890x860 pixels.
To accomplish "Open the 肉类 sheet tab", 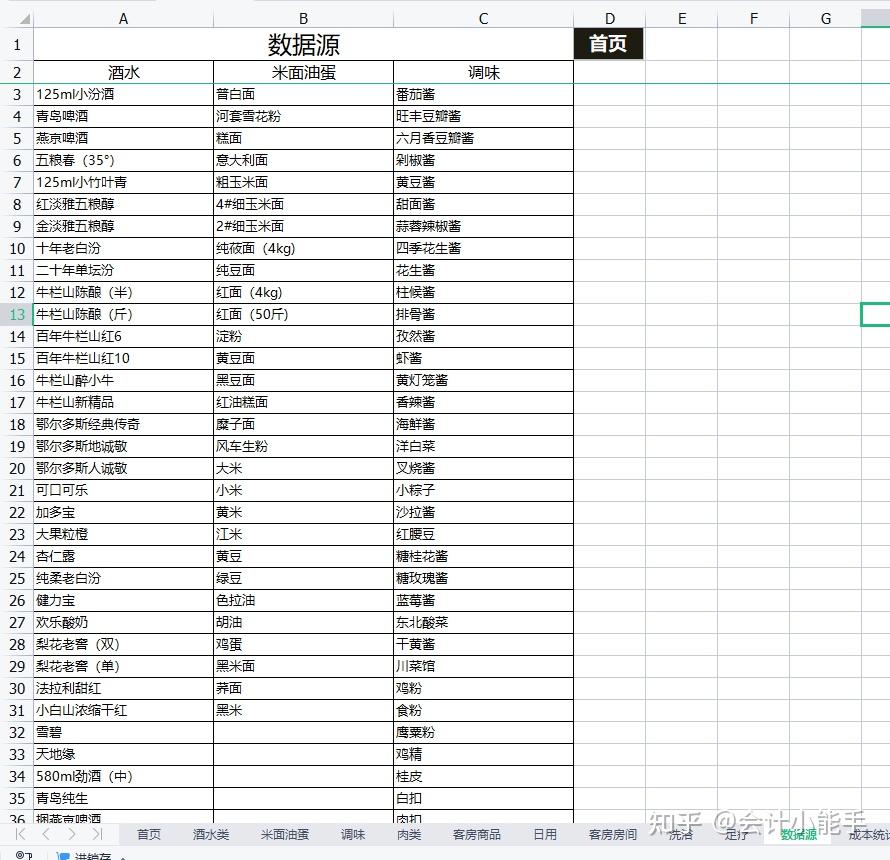I will 409,834.
